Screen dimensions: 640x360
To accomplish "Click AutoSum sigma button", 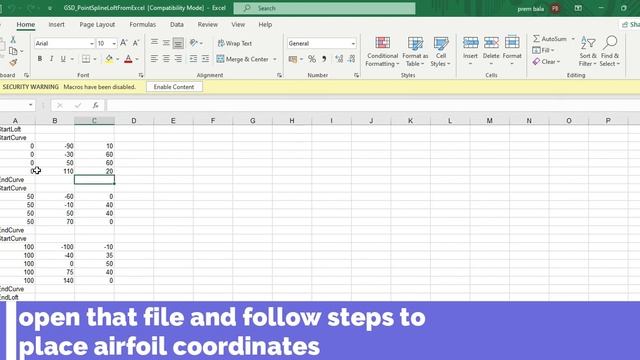I will (x=549, y=39).
